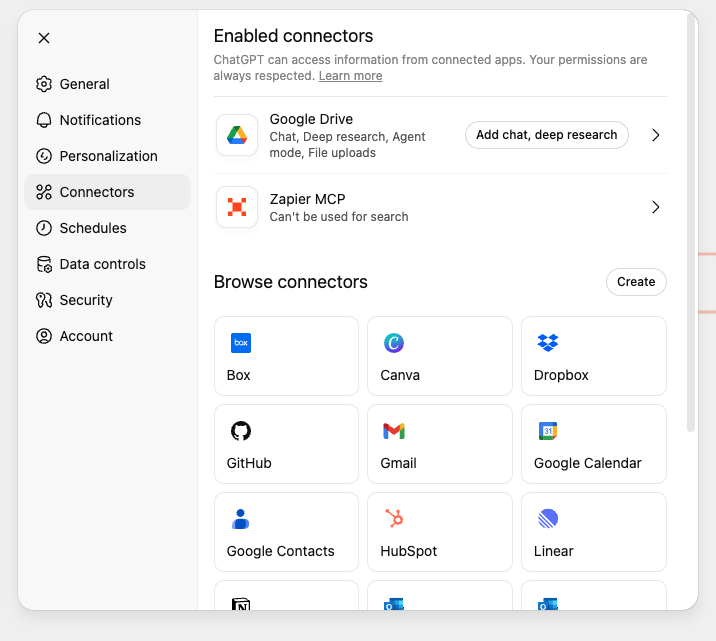The height and width of the screenshot is (641, 716).
Task: Click the Google Drive logo icon
Action: pyautogui.click(x=237, y=135)
